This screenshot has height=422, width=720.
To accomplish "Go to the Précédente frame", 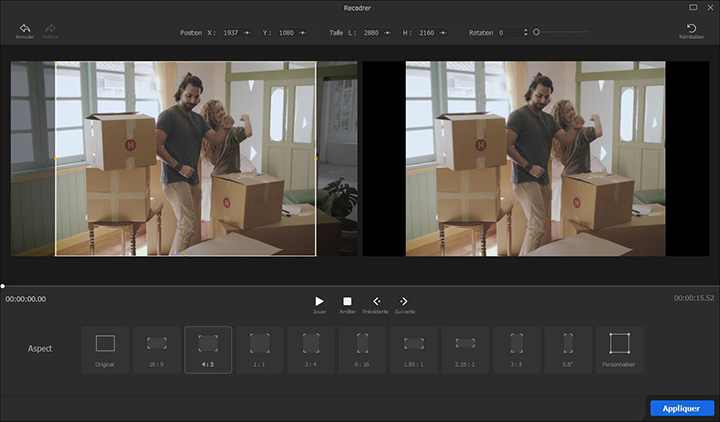I will (377, 301).
